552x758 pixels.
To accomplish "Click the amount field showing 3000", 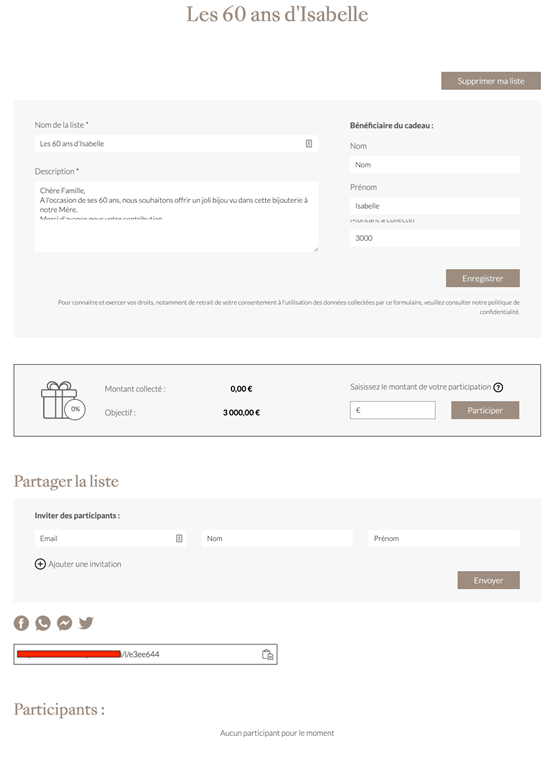I will pyautogui.click(x=435, y=238).
